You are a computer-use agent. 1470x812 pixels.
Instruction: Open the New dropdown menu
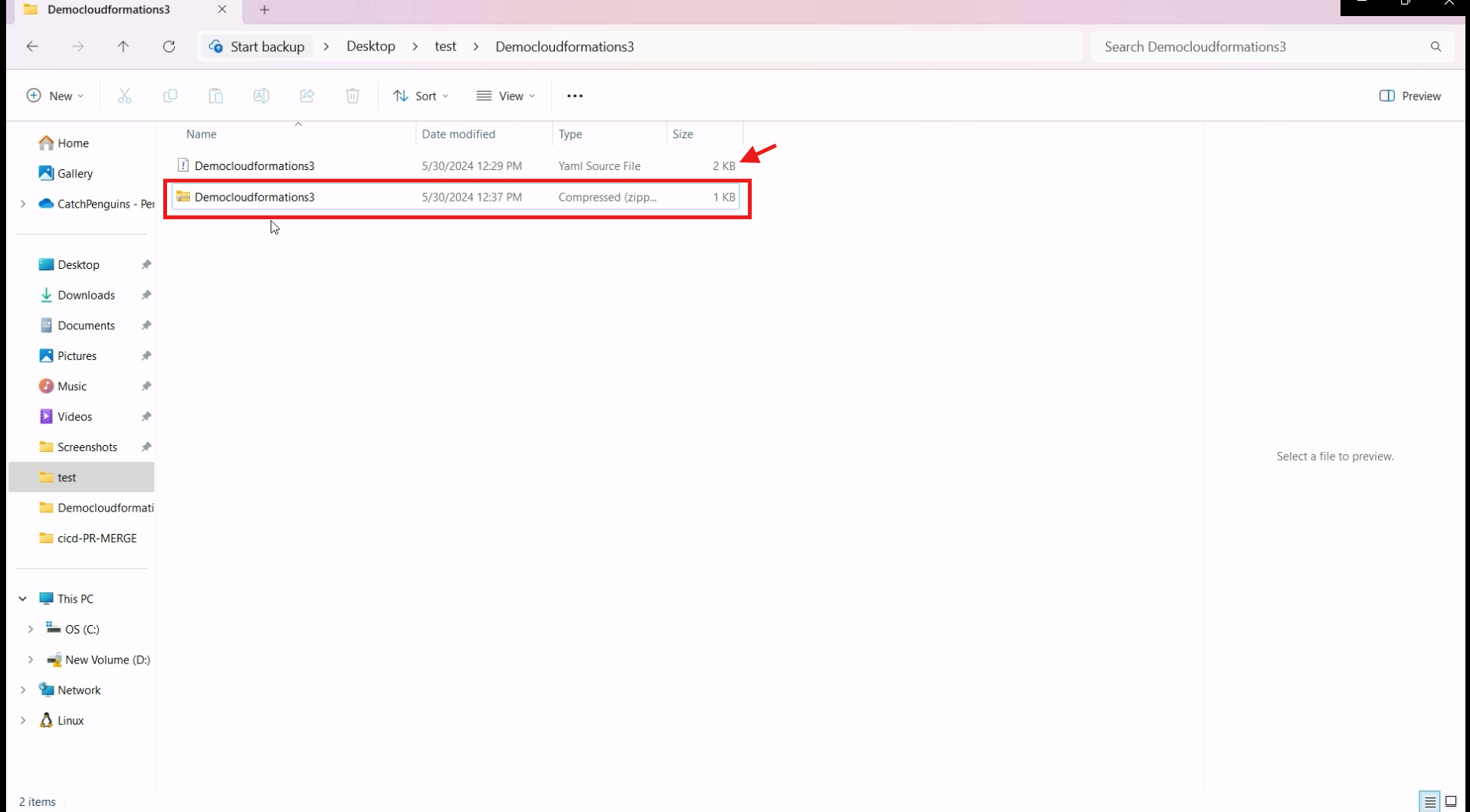pyautogui.click(x=55, y=96)
